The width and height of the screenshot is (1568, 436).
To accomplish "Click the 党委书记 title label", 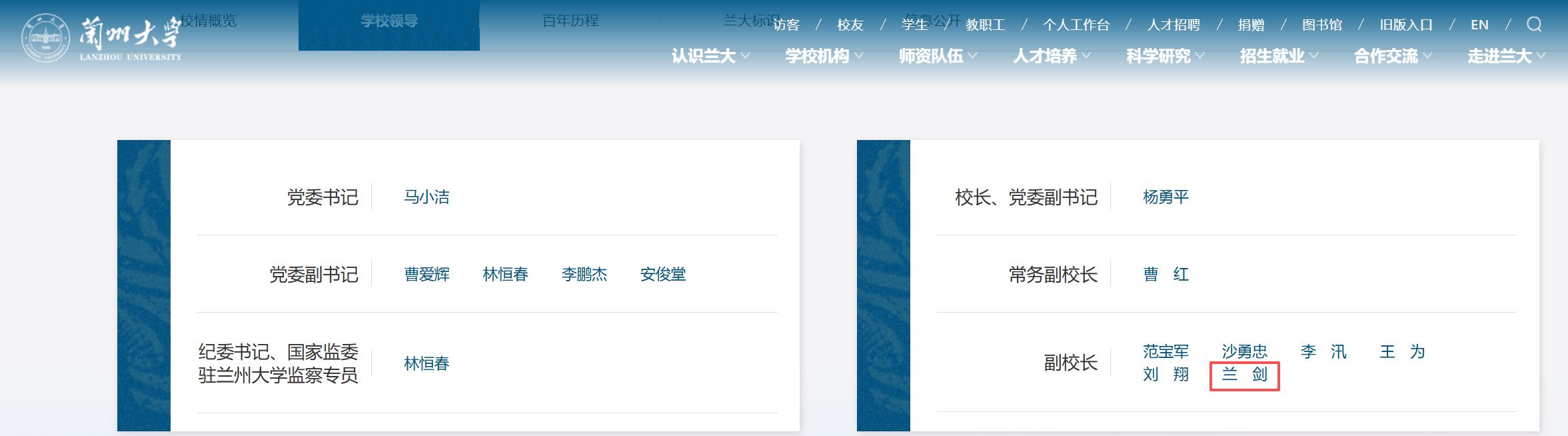I will coord(323,197).
